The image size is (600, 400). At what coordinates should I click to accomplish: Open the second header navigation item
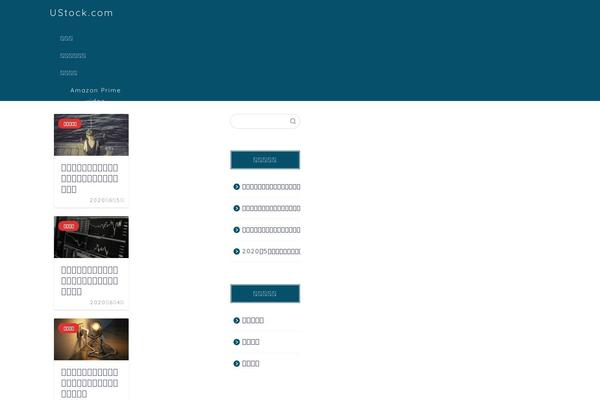pyautogui.click(x=73, y=56)
